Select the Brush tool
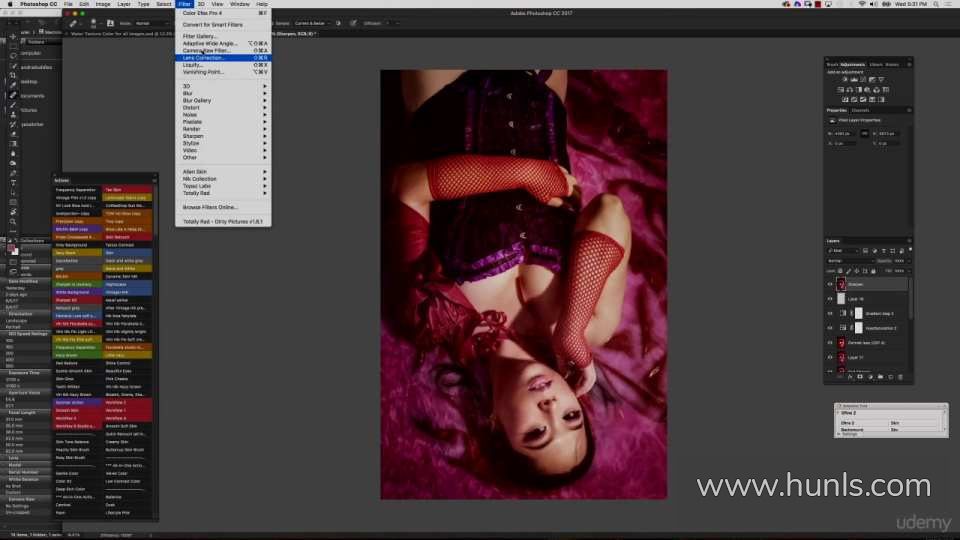Screen dimensions: 960x540 click(13, 104)
